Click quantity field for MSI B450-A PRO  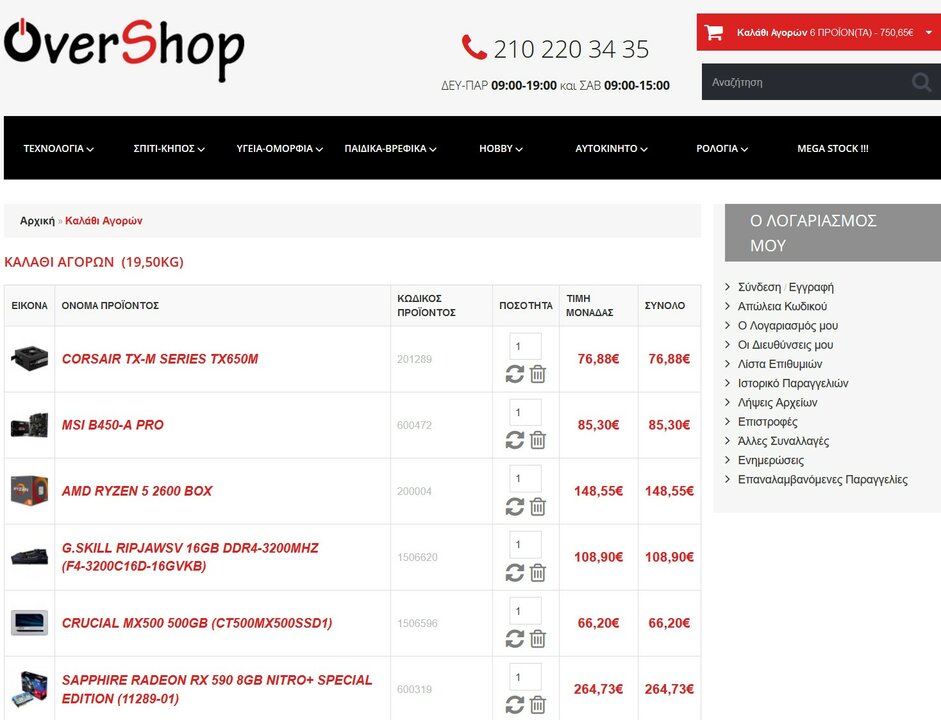[x=525, y=412]
